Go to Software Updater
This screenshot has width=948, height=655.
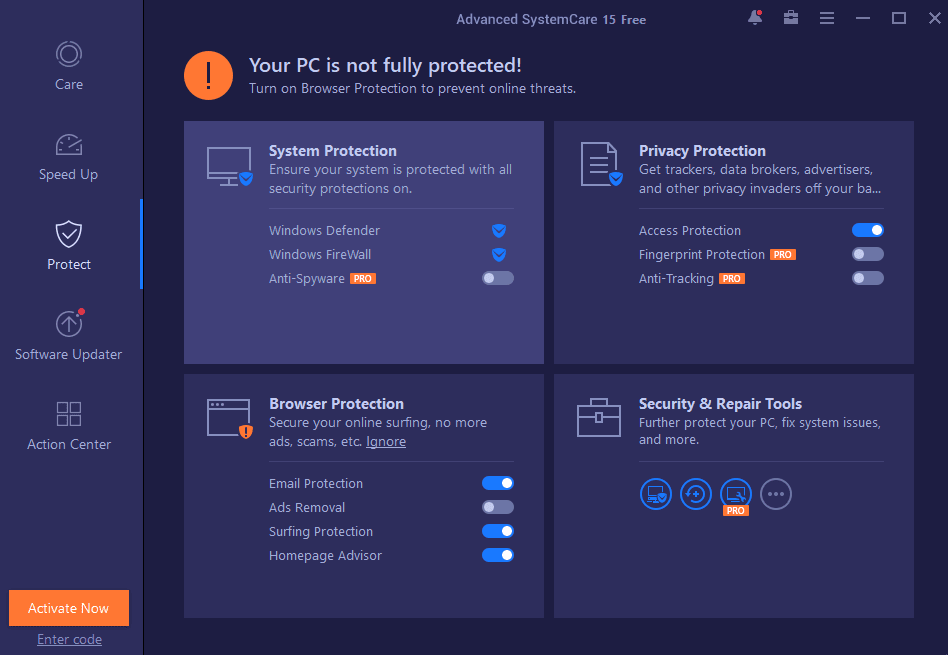[x=68, y=335]
